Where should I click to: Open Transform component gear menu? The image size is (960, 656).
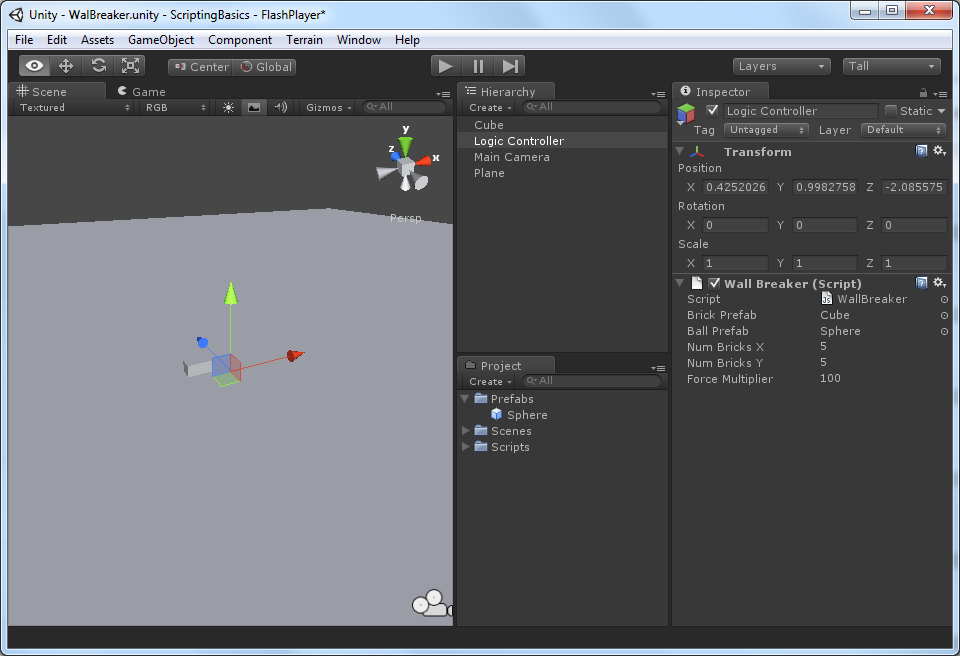coord(939,151)
